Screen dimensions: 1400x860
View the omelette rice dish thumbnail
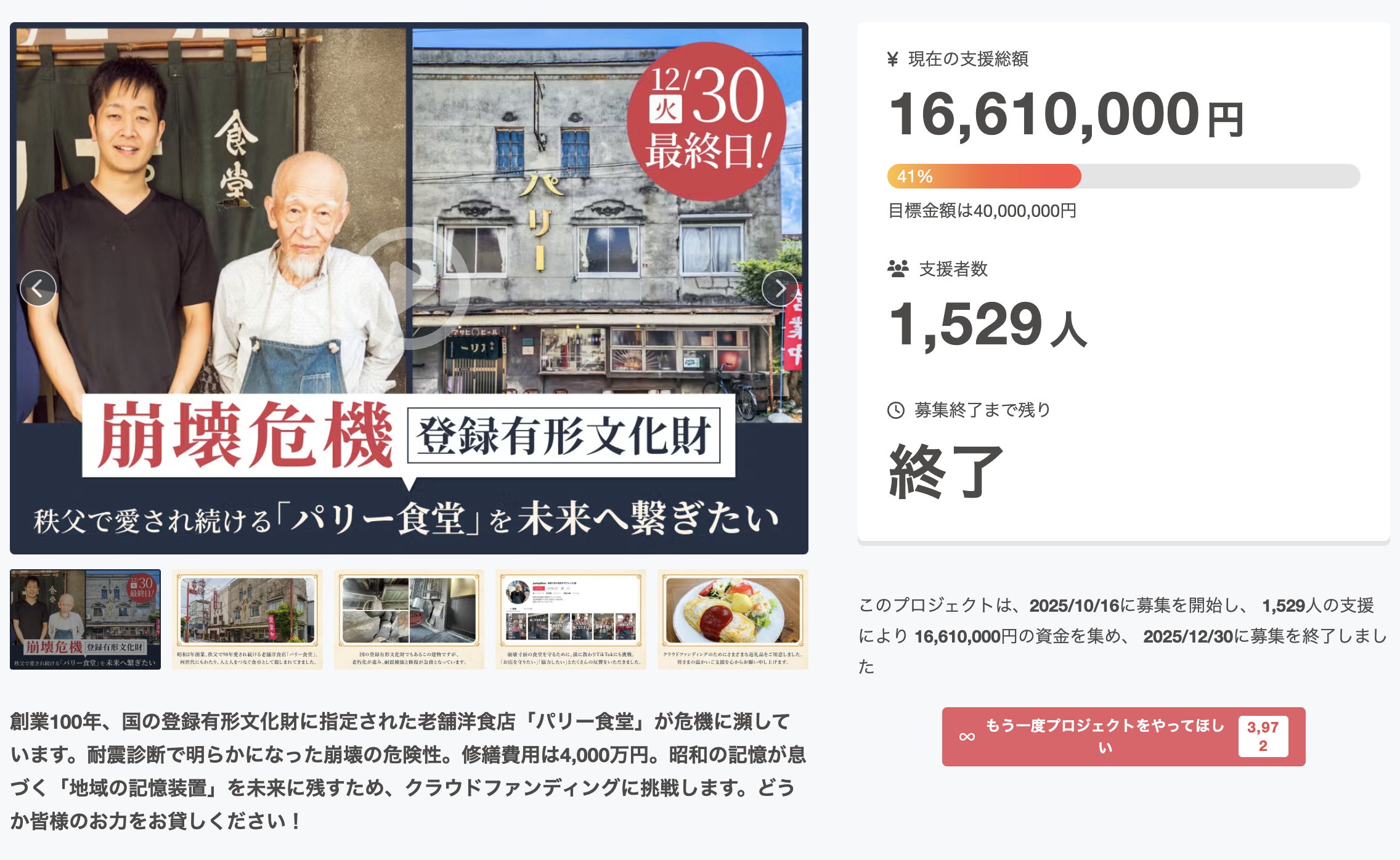click(733, 619)
